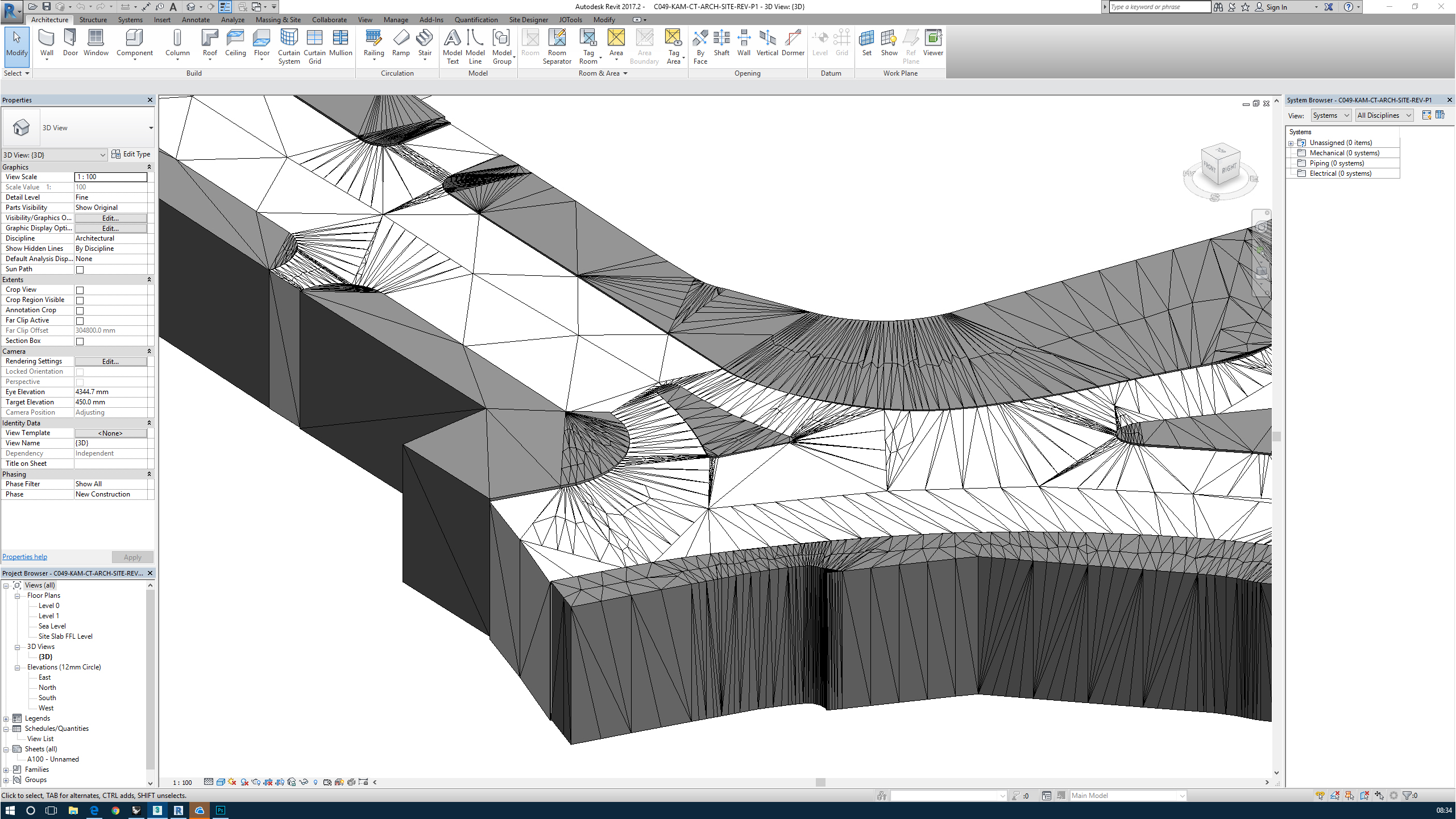Toggle Crop View checkbox in Properties
Viewport: 1456px width, 819px height.
[80, 289]
